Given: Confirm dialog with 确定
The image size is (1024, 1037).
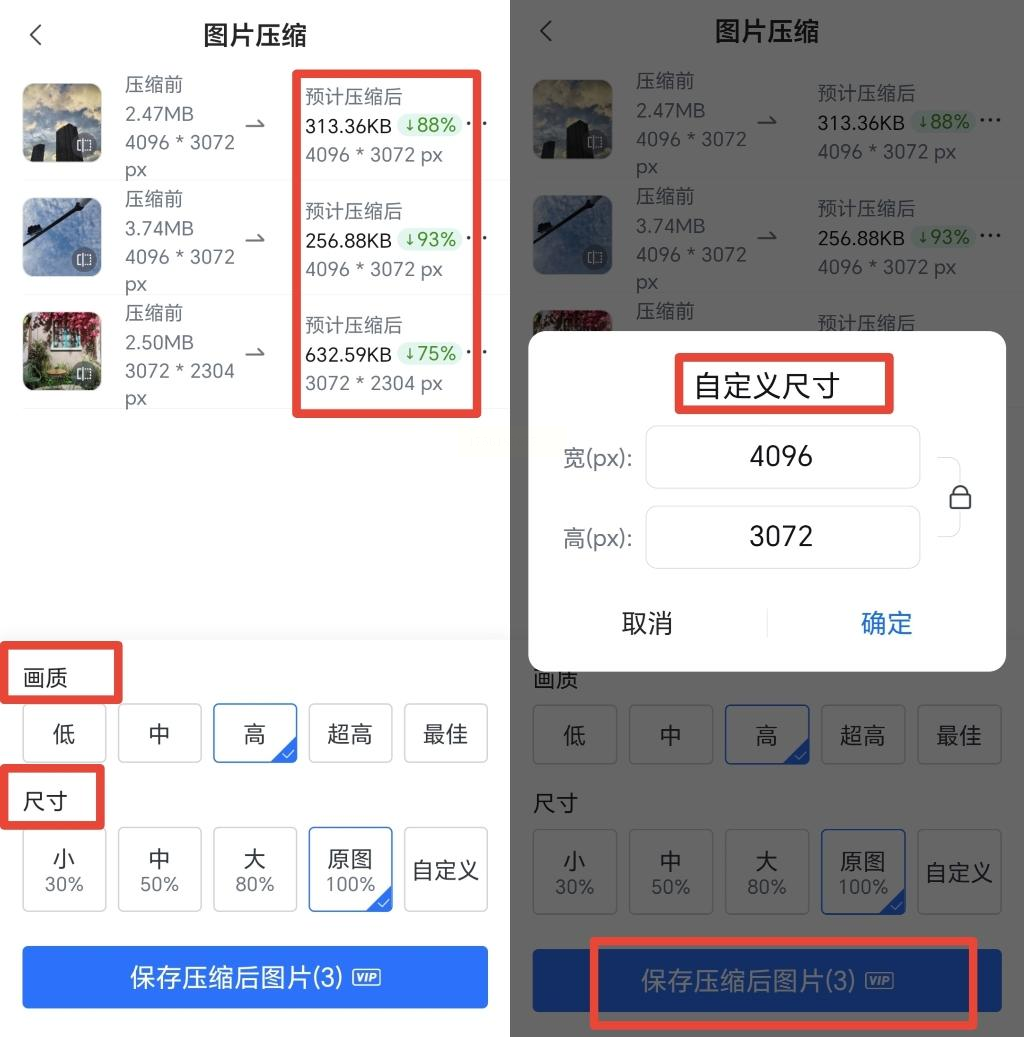Looking at the screenshot, I should pos(886,623).
